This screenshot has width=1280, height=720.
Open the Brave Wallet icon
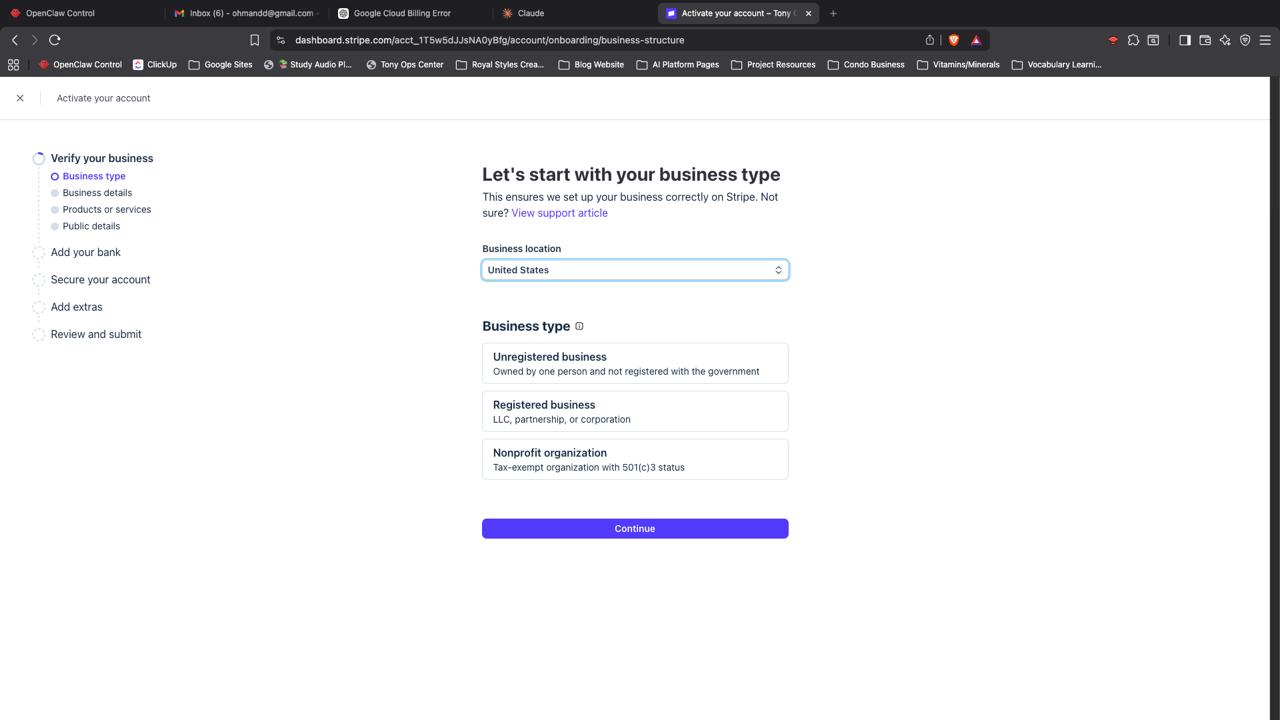pyautogui.click(x=1205, y=40)
